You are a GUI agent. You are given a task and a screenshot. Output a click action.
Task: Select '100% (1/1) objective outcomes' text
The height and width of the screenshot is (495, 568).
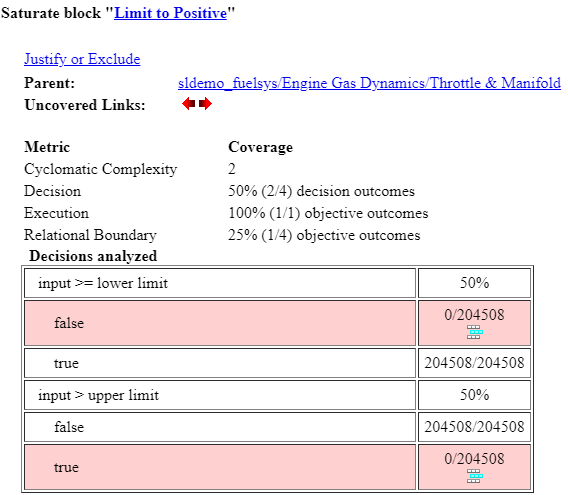pos(328,213)
